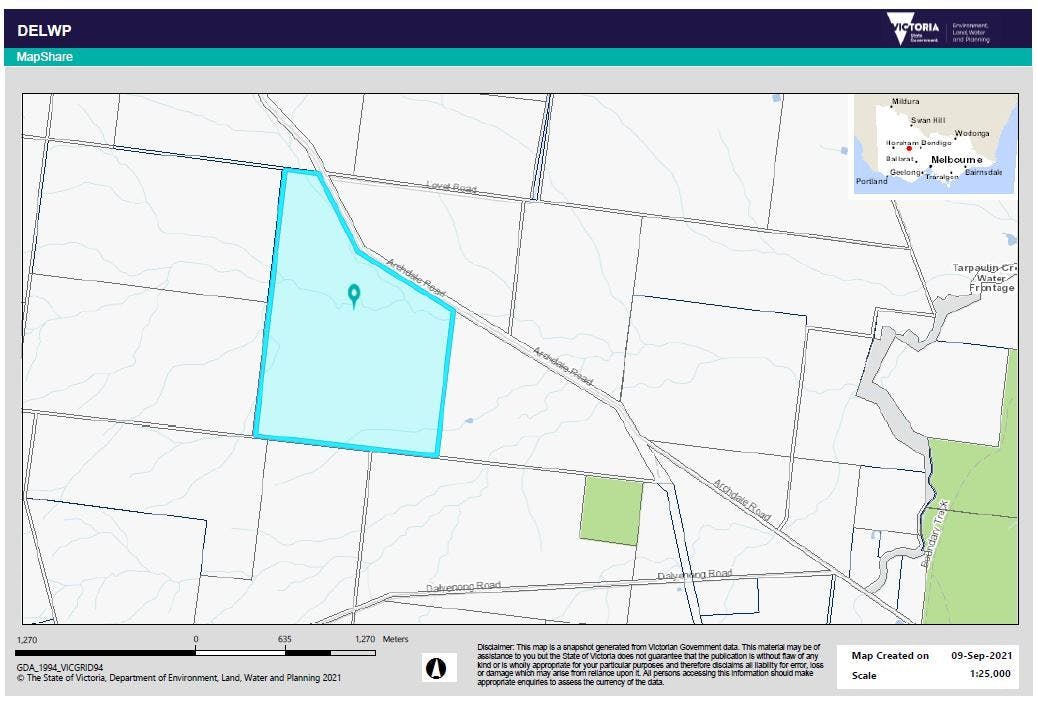Click the Bairnsdale label in inset map
The image size is (1037, 702).
983,172
